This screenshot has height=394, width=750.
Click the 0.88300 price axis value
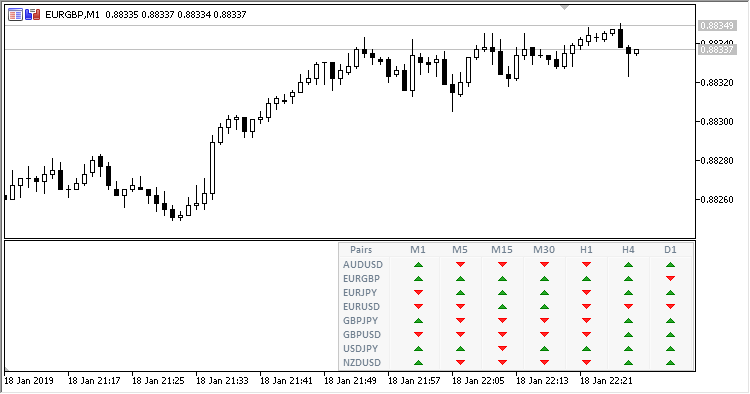[717, 121]
